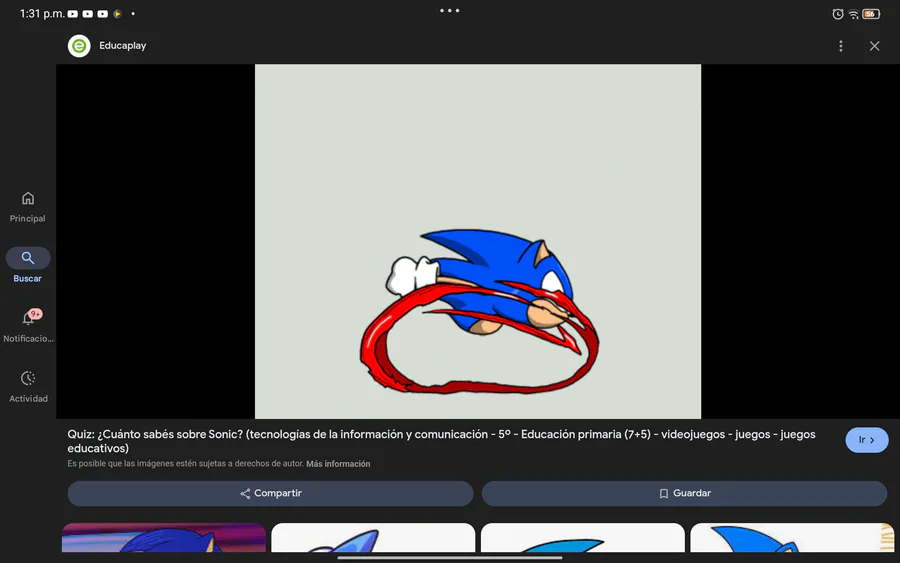Click the Ir button to visit site
The image size is (900, 563).
pos(866,440)
